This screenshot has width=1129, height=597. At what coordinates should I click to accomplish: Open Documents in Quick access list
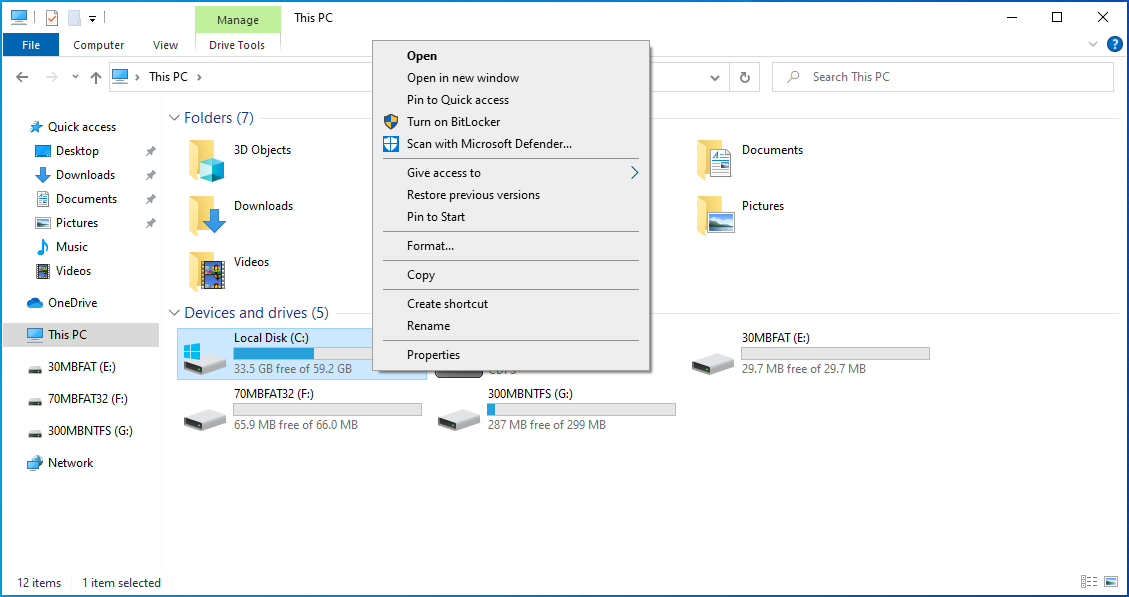coord(86,199)
